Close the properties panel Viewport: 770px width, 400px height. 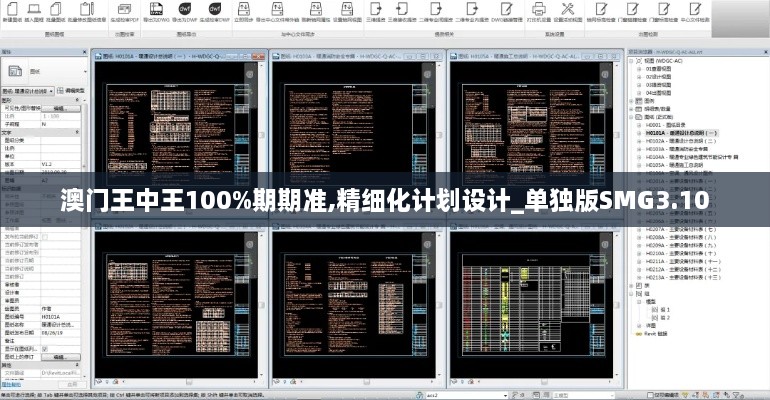coord(84,52)
